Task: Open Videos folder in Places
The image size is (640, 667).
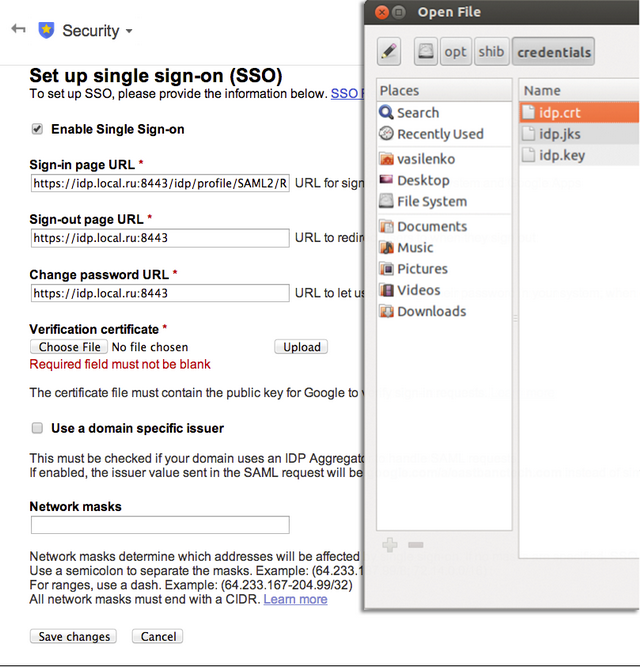Action: tap(444, 290)
